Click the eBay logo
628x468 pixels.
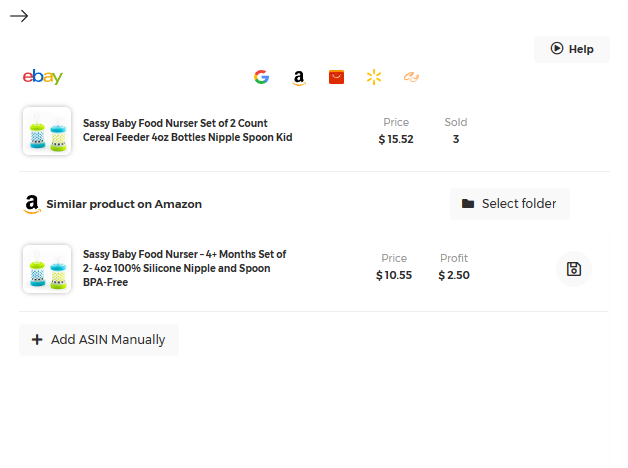43,77
